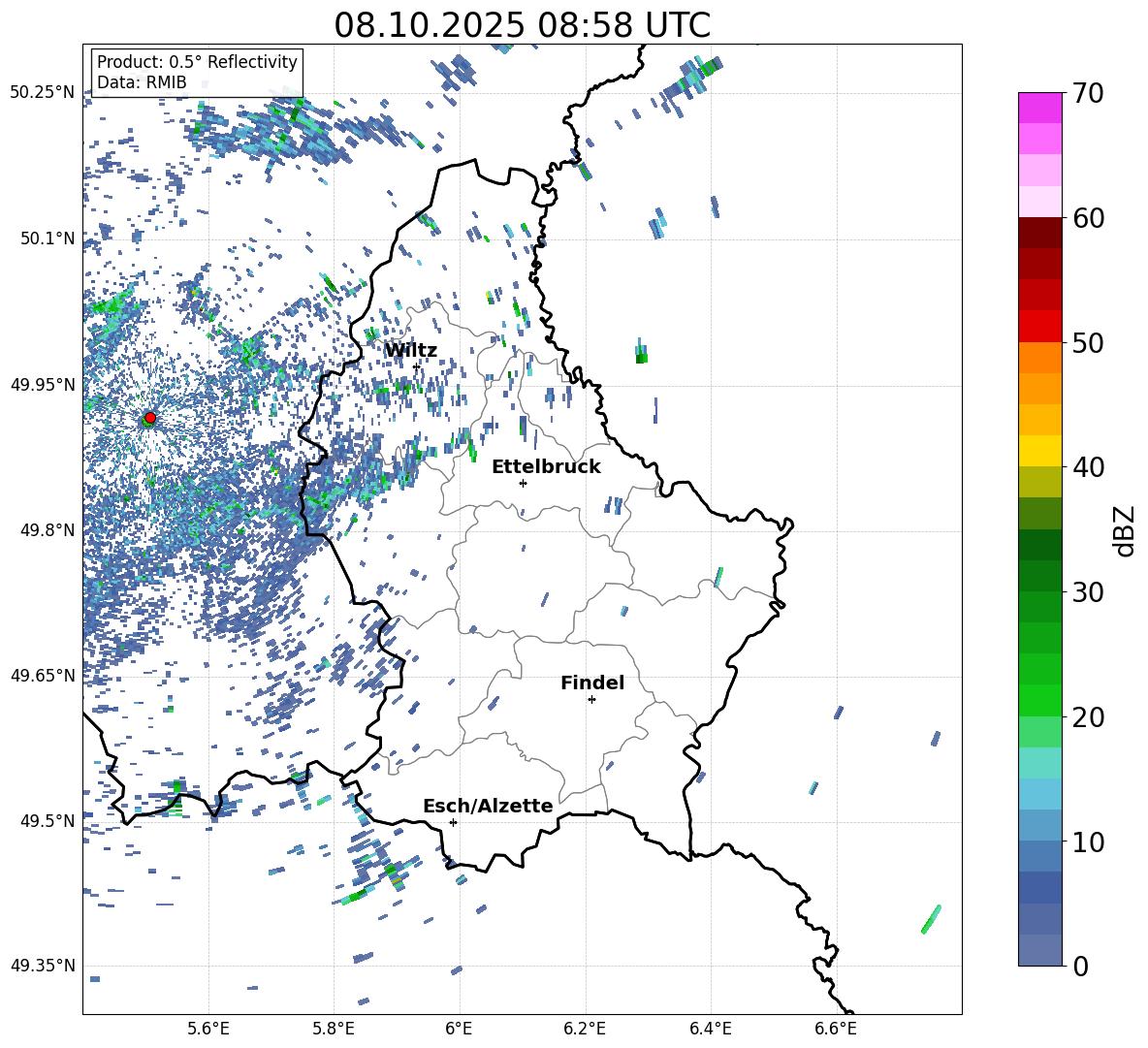Click the 30 colorbar tick label

pyautogui.click(x=1087, y=592)
